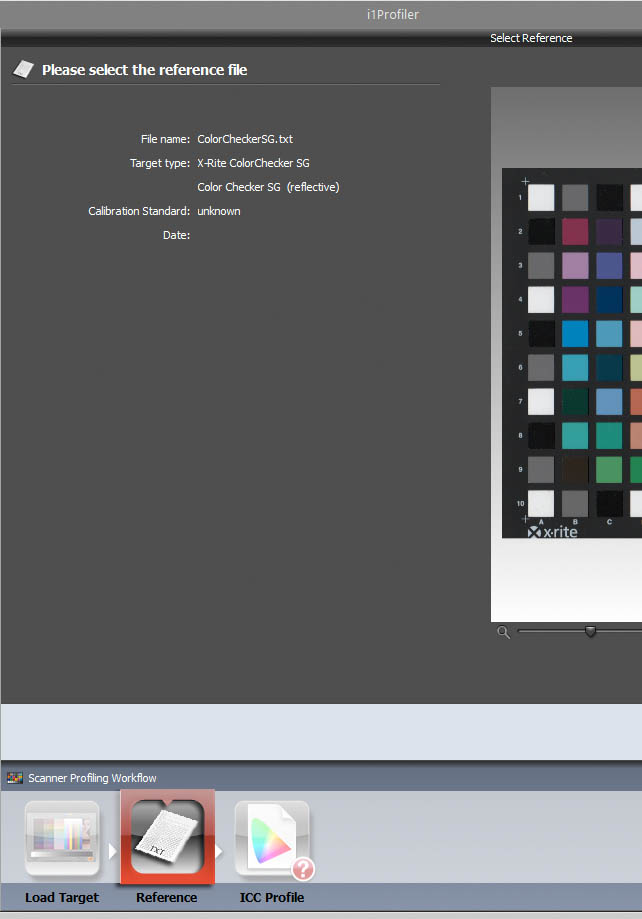The width and height of the screenshot is (642, 919).
Task: Open the Load Target workflow step
Action: click(x=62, y=839)
